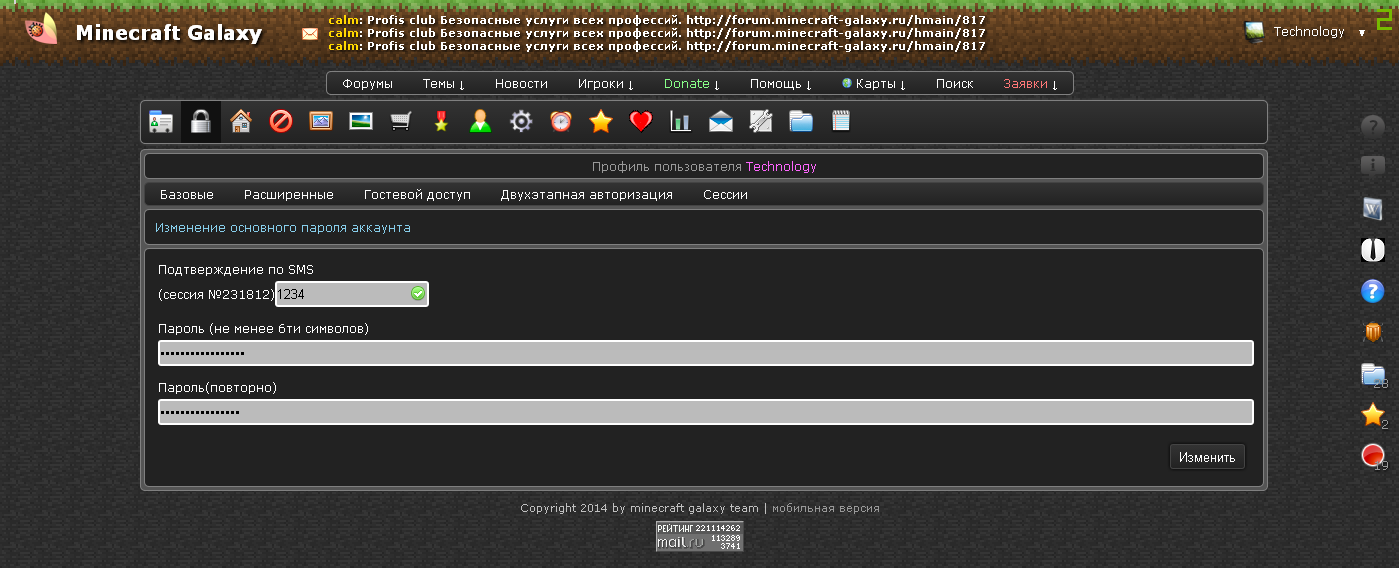Switch to the Двухэтапная авторизация tab

pos(586,195)
